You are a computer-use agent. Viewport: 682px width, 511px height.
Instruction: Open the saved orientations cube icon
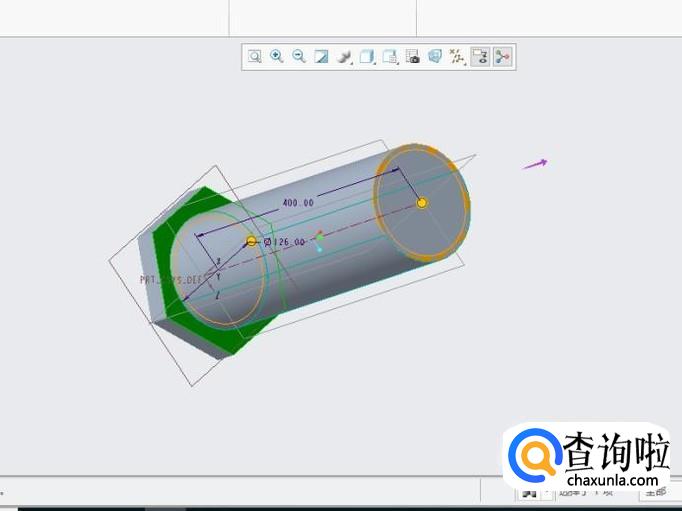coord(368,57)
